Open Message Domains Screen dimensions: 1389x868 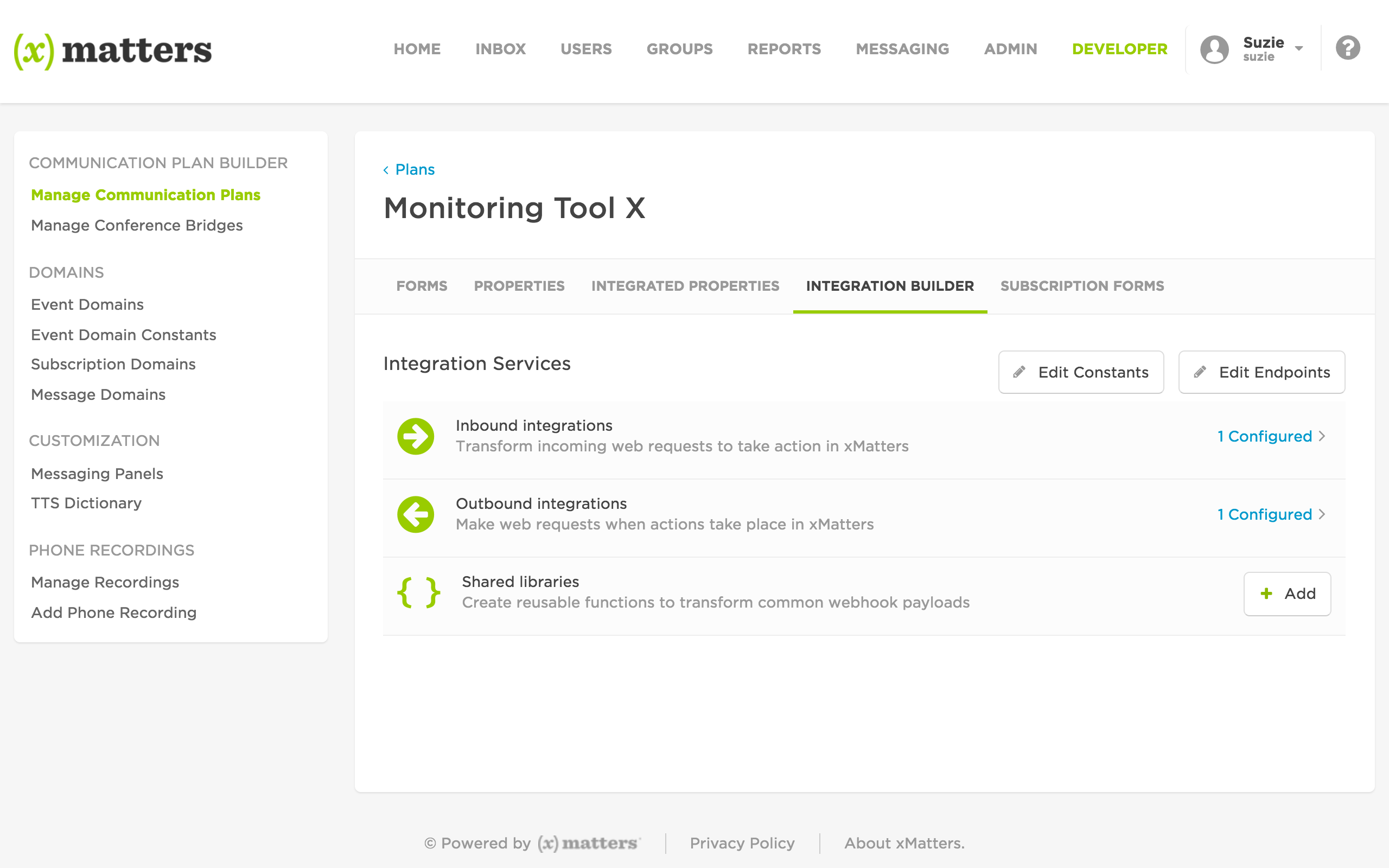[x=98, y=395]
